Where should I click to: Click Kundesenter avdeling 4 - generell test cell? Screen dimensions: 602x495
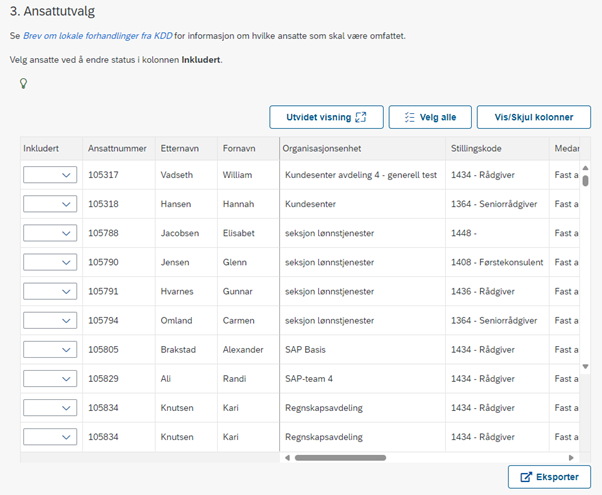(x=362, y=175)
